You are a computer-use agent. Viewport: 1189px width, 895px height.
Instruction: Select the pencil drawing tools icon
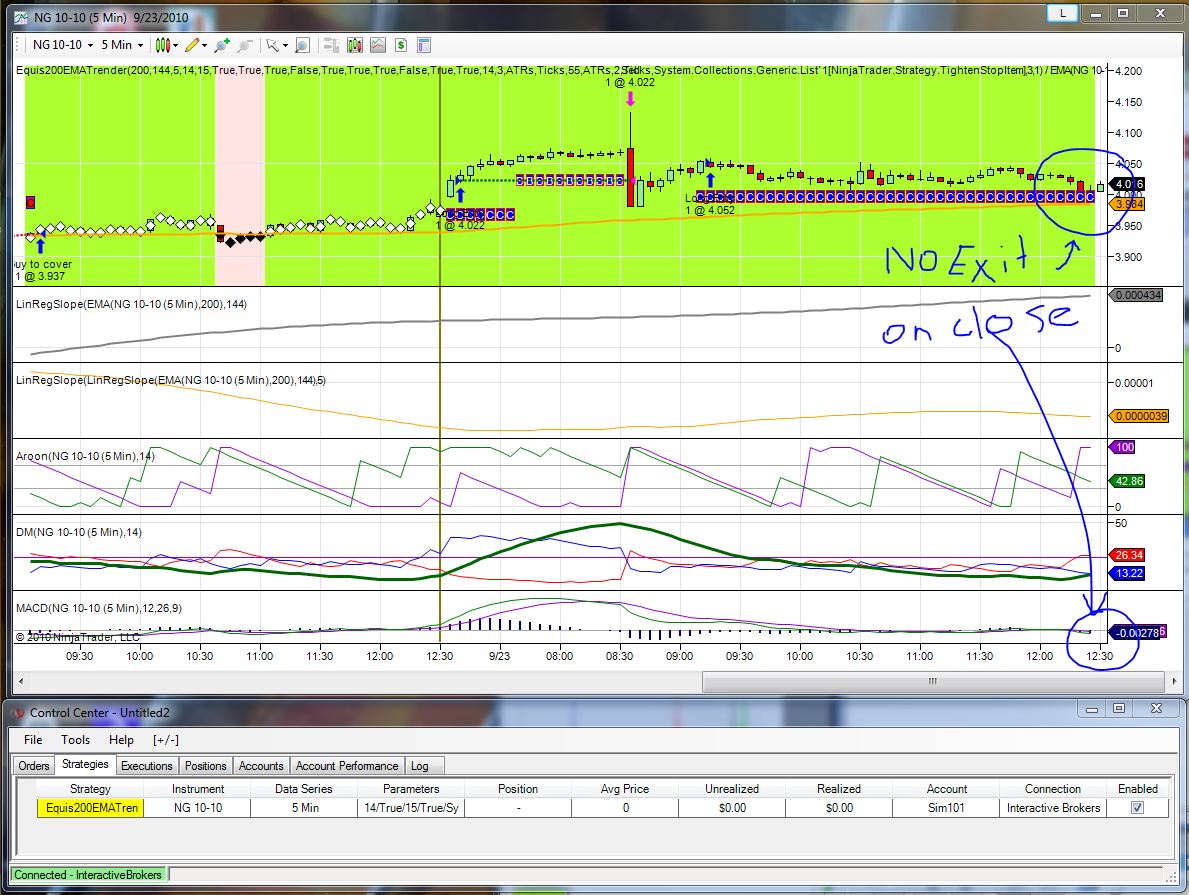click(x=192, y=46)
